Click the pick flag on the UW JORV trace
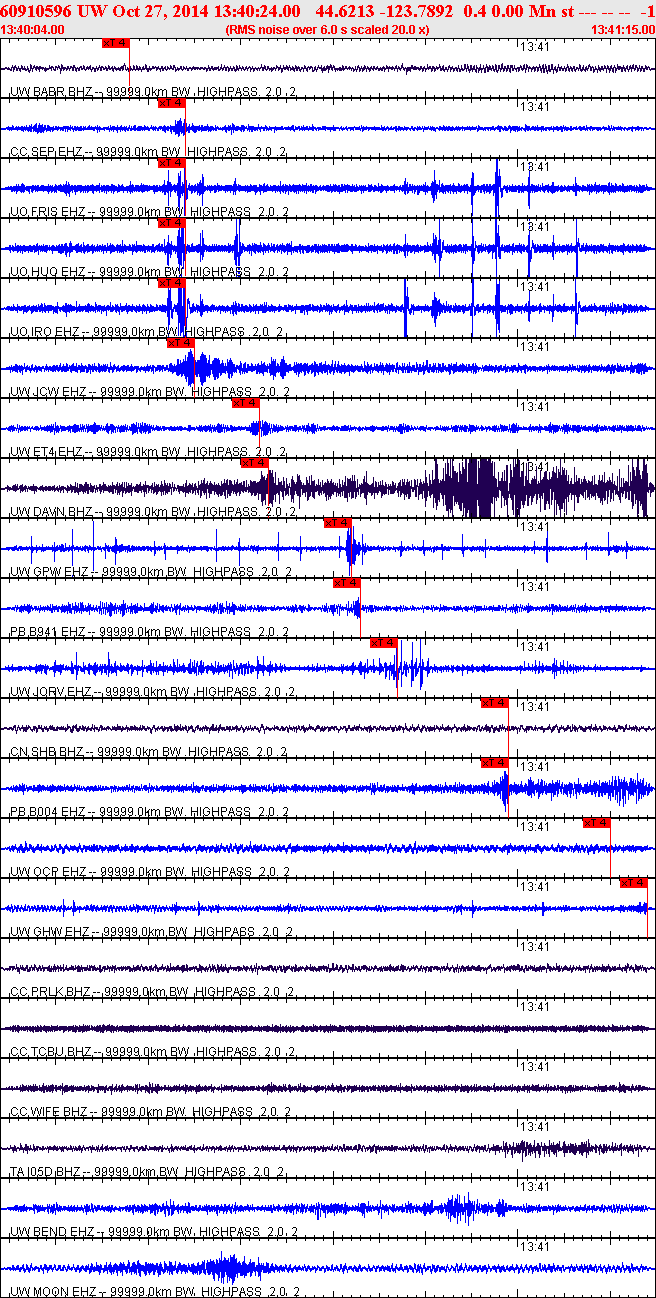This screenshot has width=656, height=1298. [383, 643]
